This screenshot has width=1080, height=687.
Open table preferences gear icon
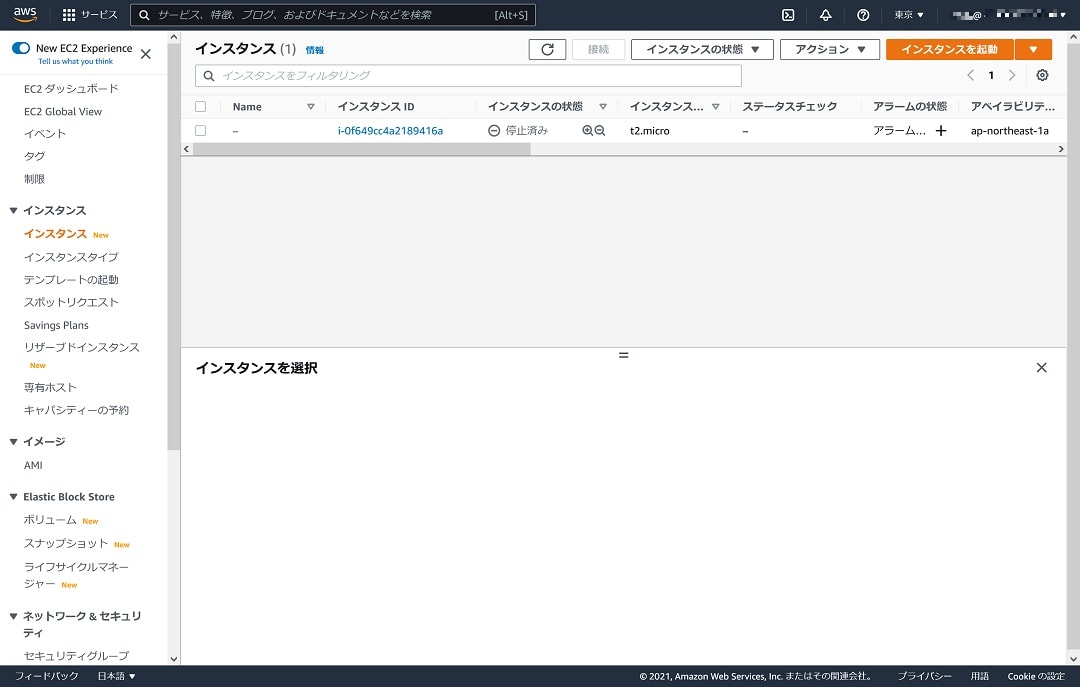1042,75
